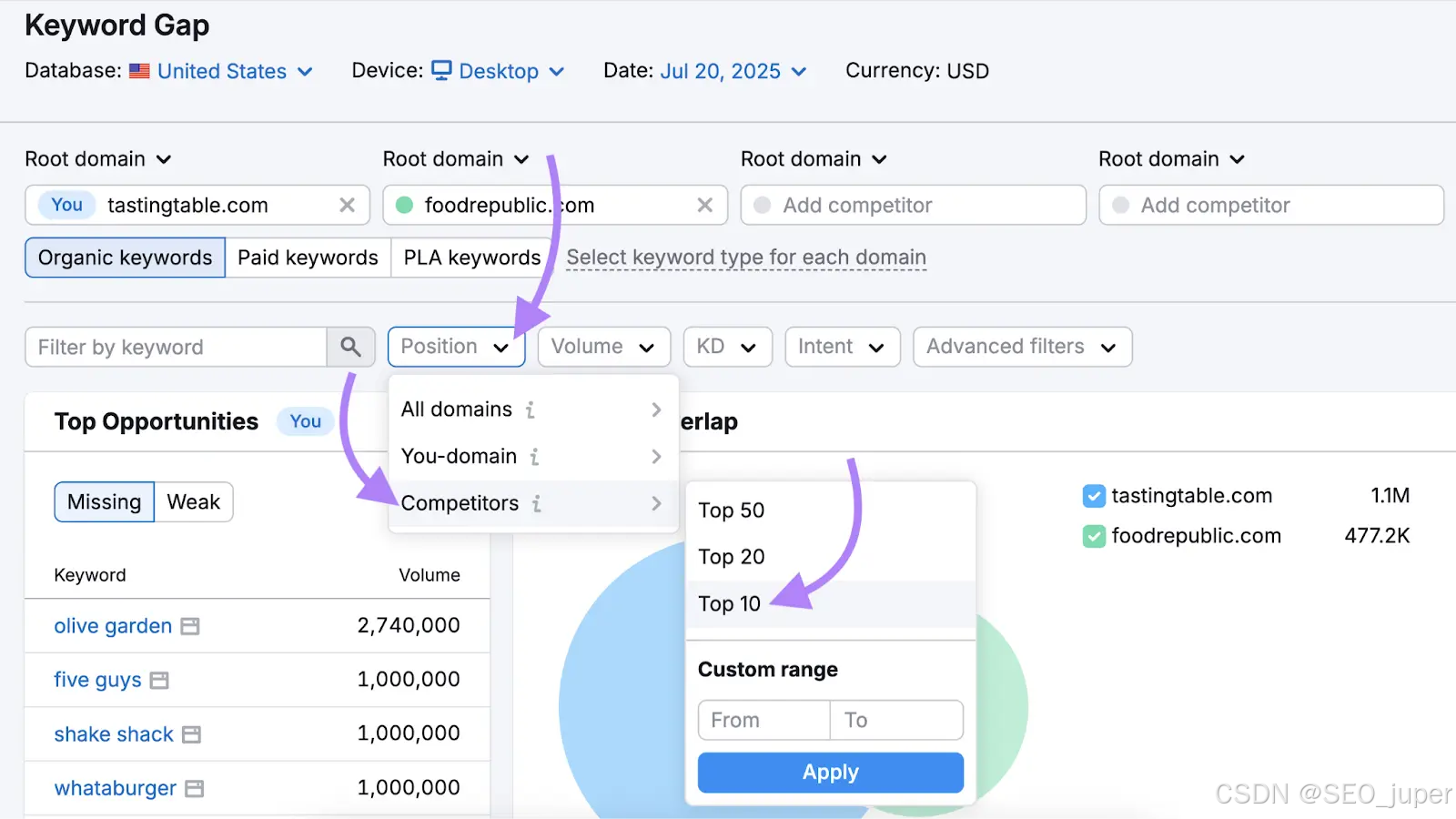Click the last Root domain dropdown
This screenshot has height=819, width=1456.
1171,159
